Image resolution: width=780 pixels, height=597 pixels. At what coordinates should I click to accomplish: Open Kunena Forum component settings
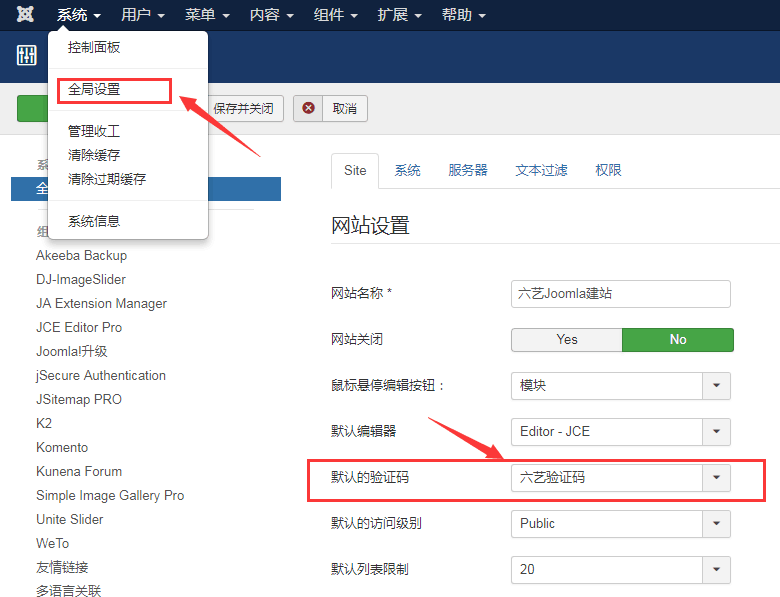click(79, 471)
